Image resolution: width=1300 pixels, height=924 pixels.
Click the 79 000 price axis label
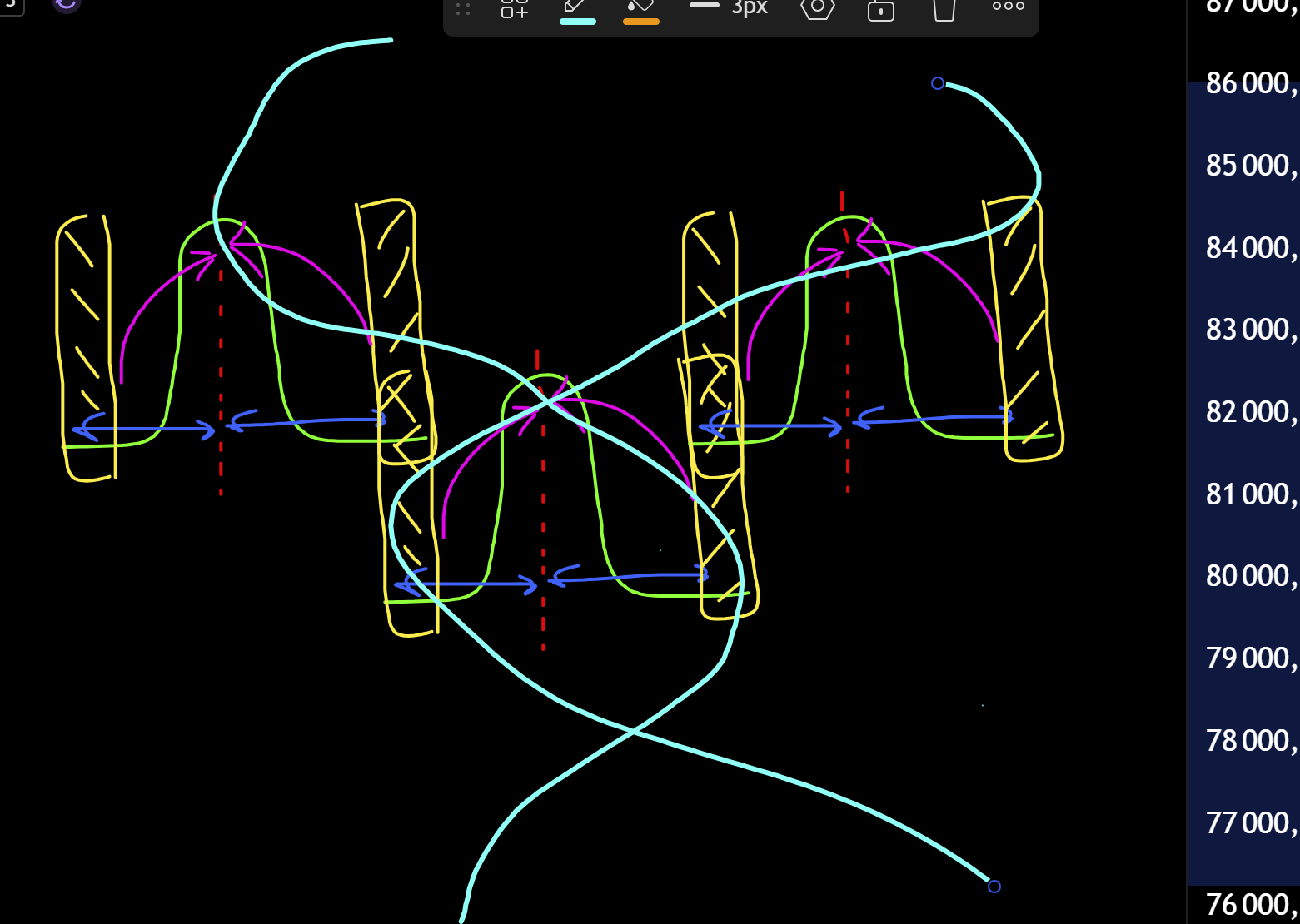pyautogui.click(x=1249, y=658)
